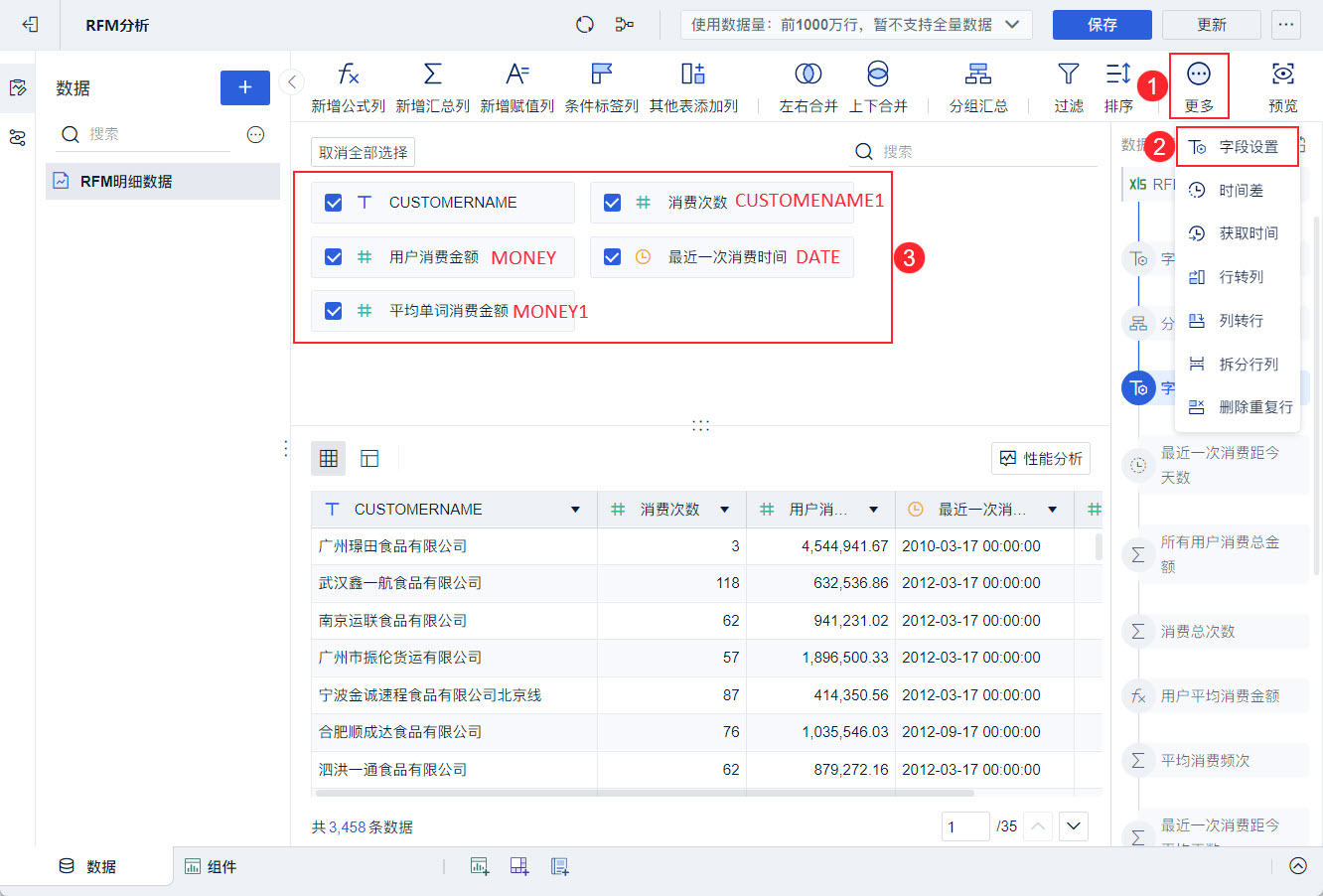This screenshot has height=896, width=1323.
Task: Select 拆分行列 menu item
Action: point(1238,365)
